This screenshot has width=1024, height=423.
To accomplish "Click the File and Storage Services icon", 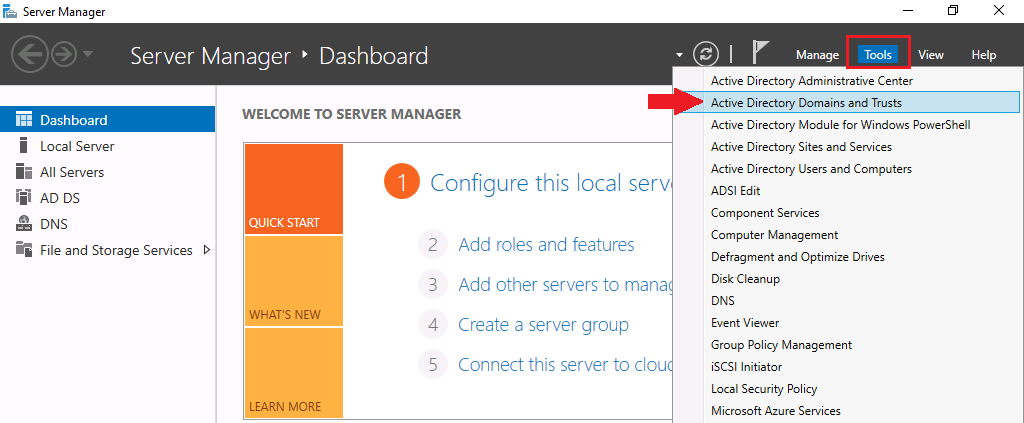I will [x=24, y=249].
